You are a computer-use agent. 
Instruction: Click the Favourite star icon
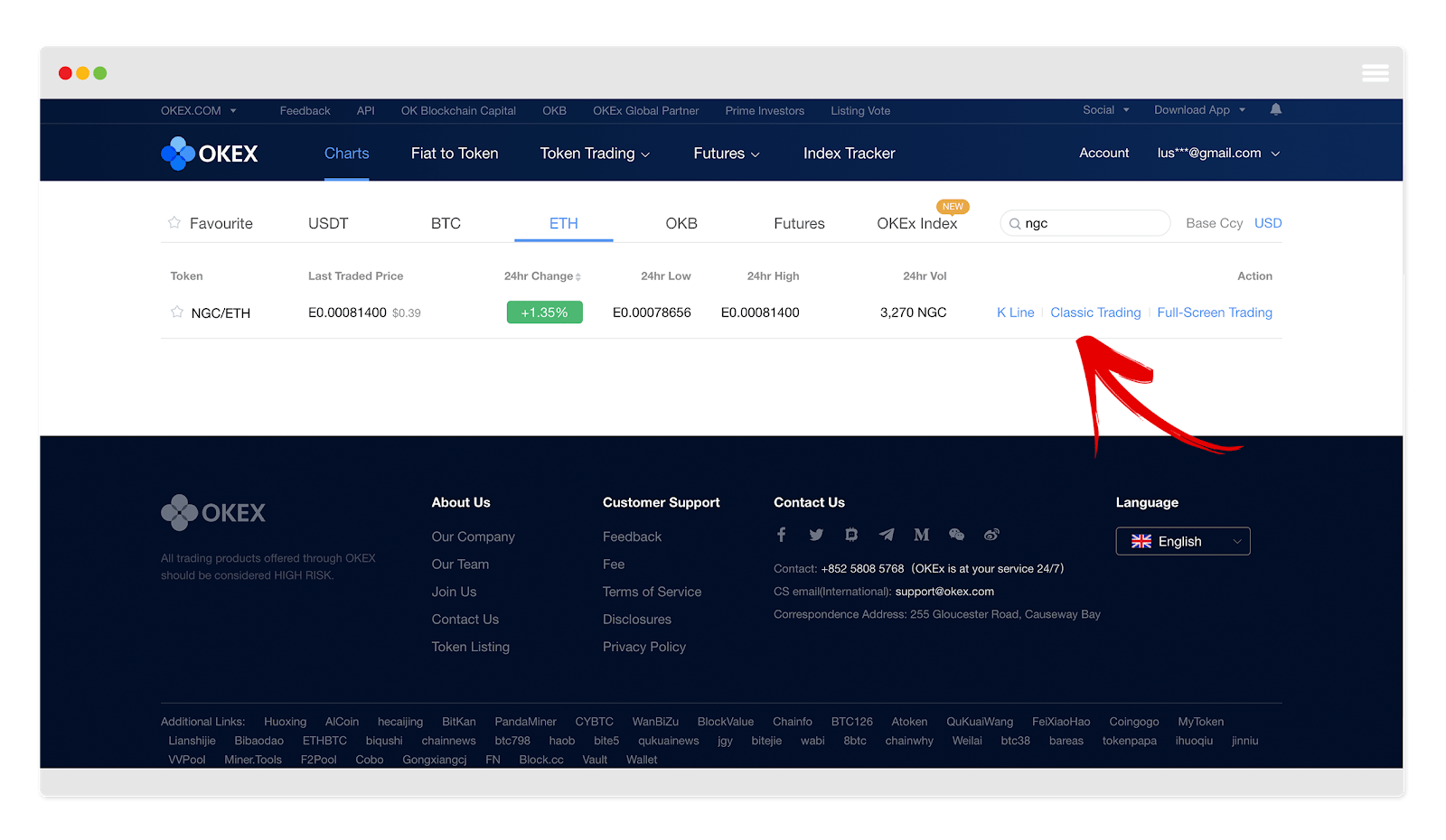click(x=174, y=222)
